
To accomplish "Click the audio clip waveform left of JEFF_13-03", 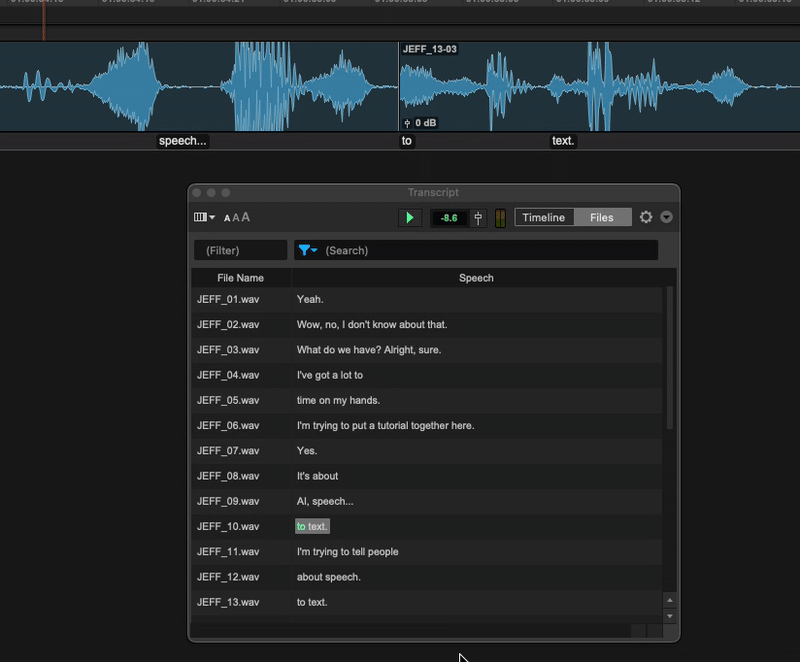I will [x=198, y=86].
